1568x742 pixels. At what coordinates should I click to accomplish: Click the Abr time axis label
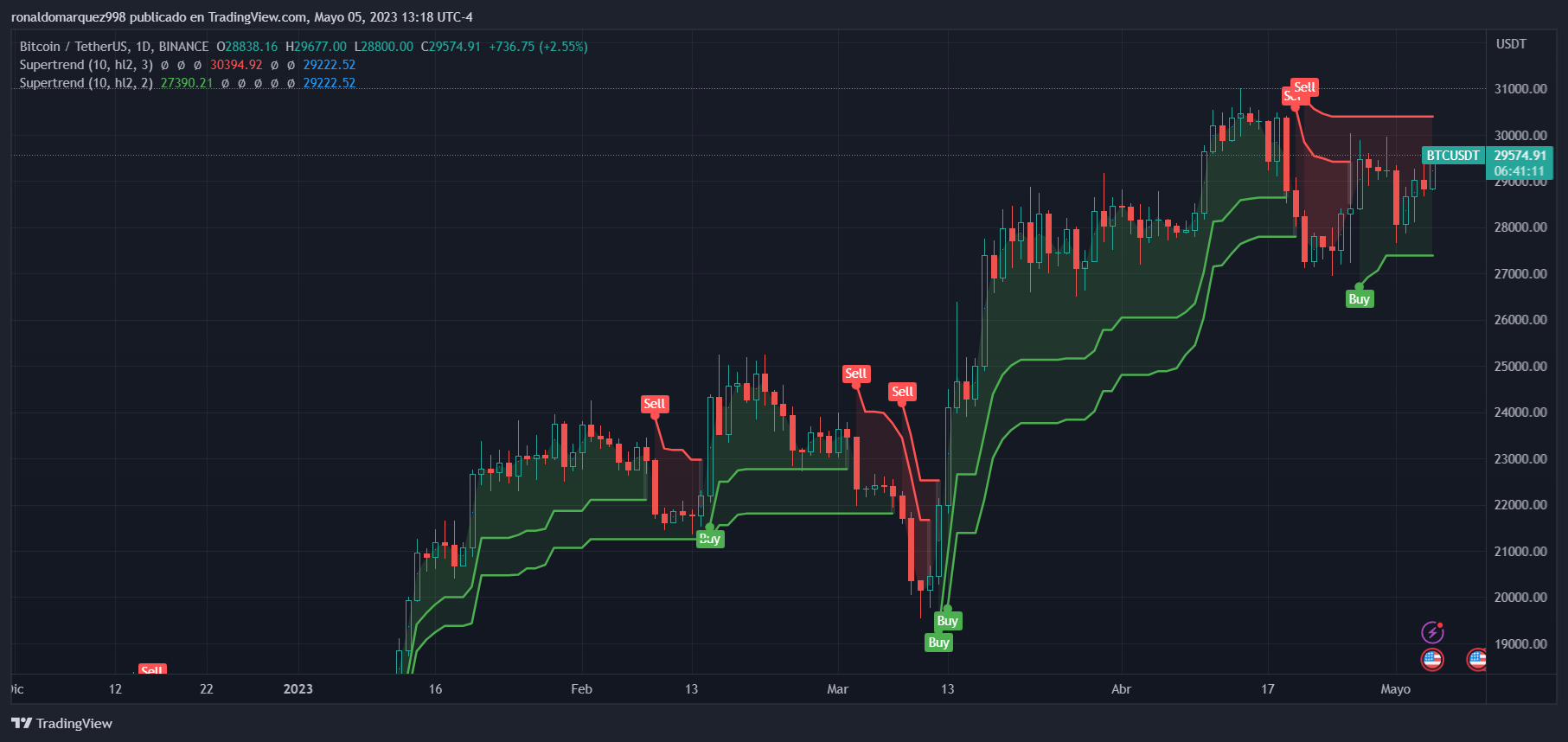coord(1121,689)
